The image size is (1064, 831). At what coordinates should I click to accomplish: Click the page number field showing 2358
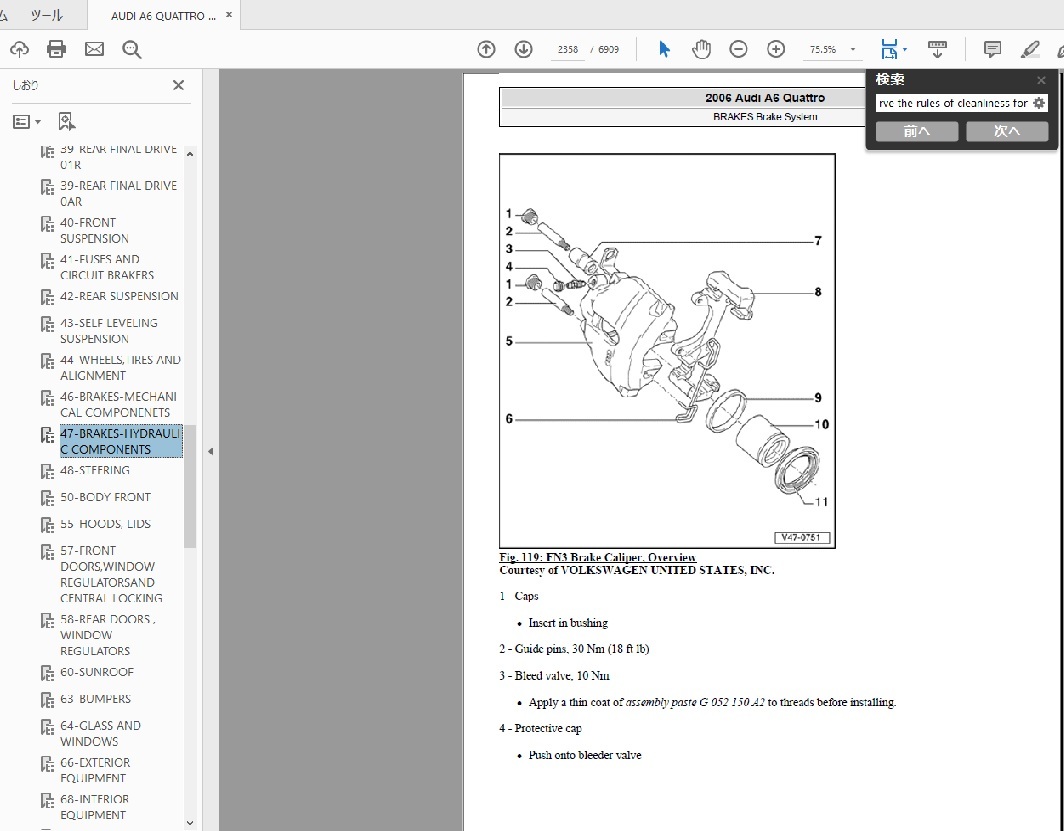[x=567, y=50]
